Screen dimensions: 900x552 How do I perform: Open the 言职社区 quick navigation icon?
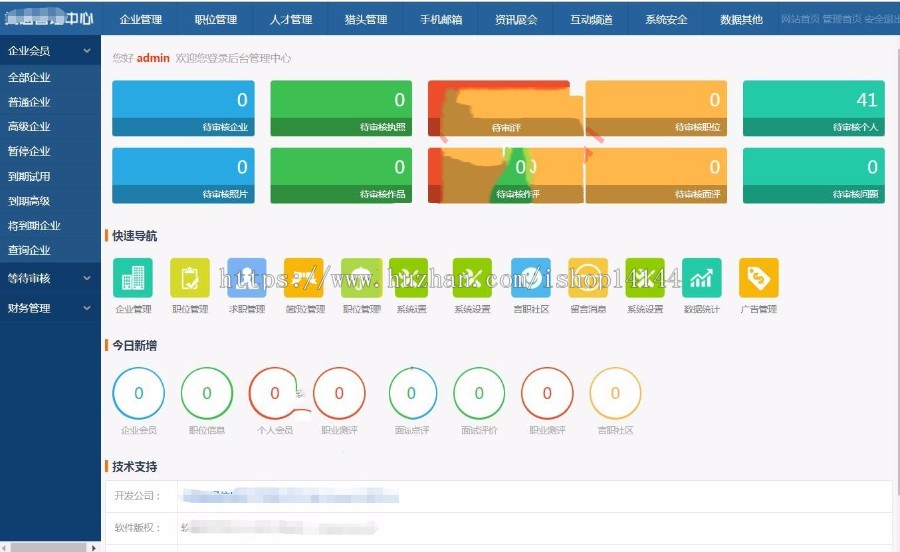point(531,278)
